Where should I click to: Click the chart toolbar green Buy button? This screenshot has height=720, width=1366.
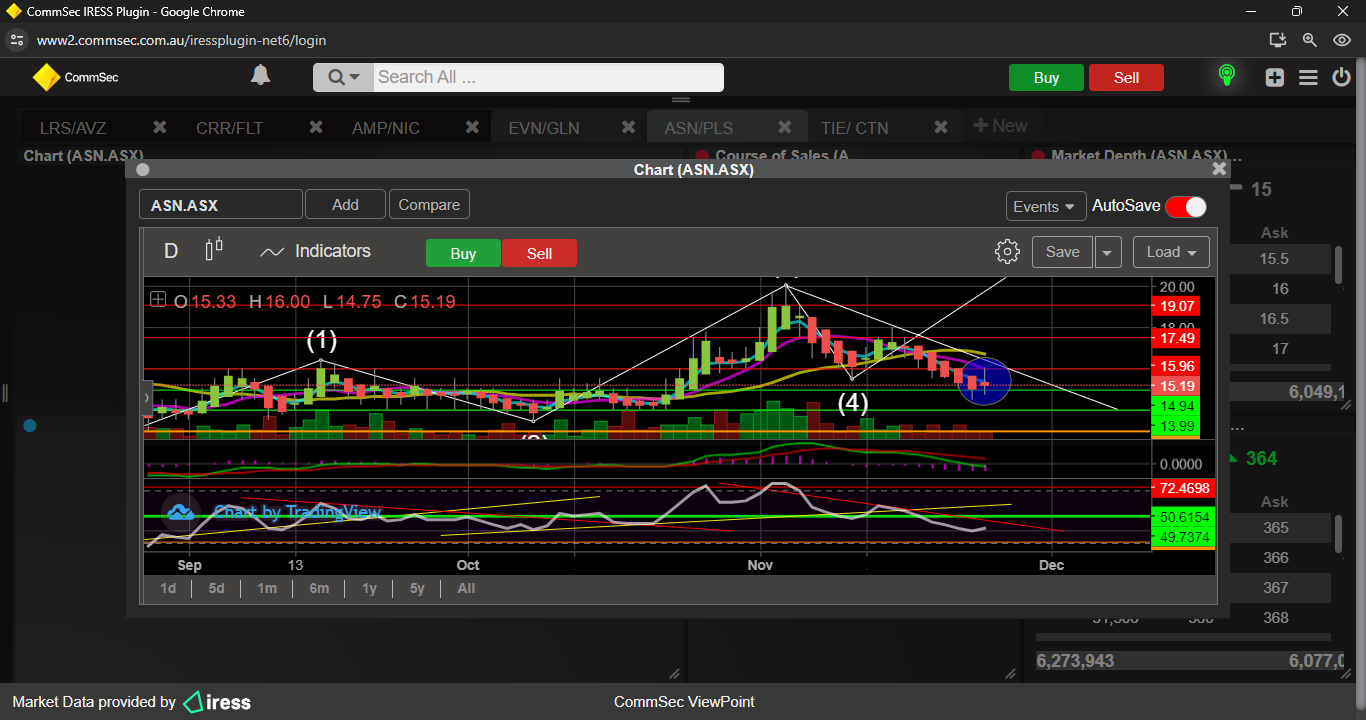[463, 253]
